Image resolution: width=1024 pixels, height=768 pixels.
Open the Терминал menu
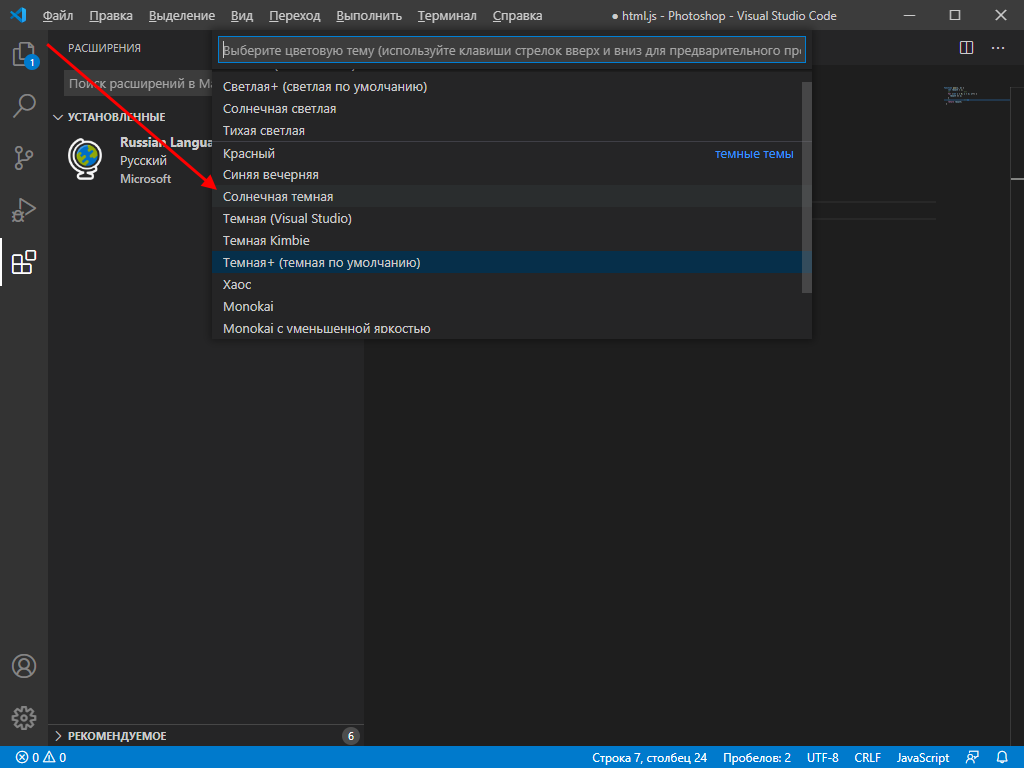coord(446,15)
